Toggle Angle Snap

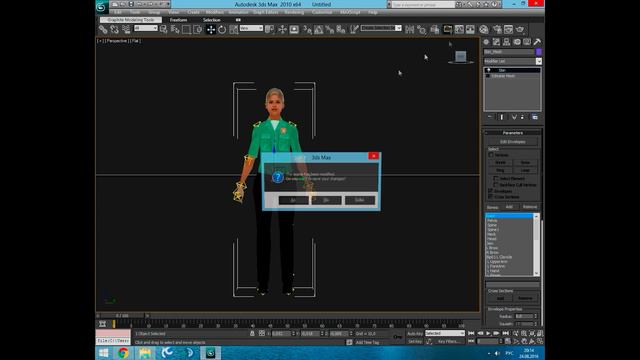318,29
